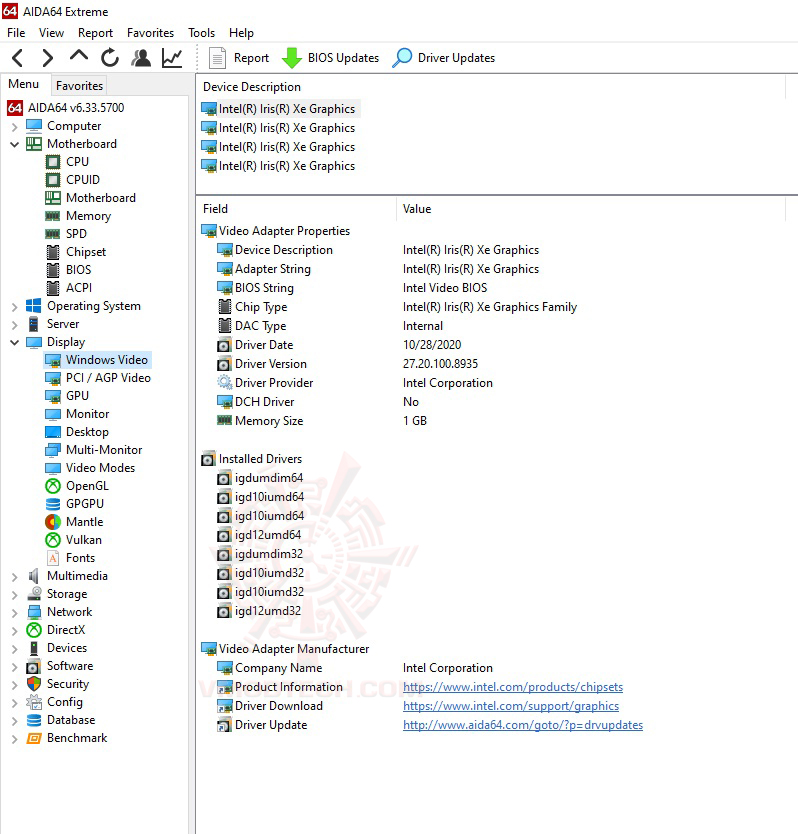
Task: Select the SPD tree item
Action: pos(76,234)
